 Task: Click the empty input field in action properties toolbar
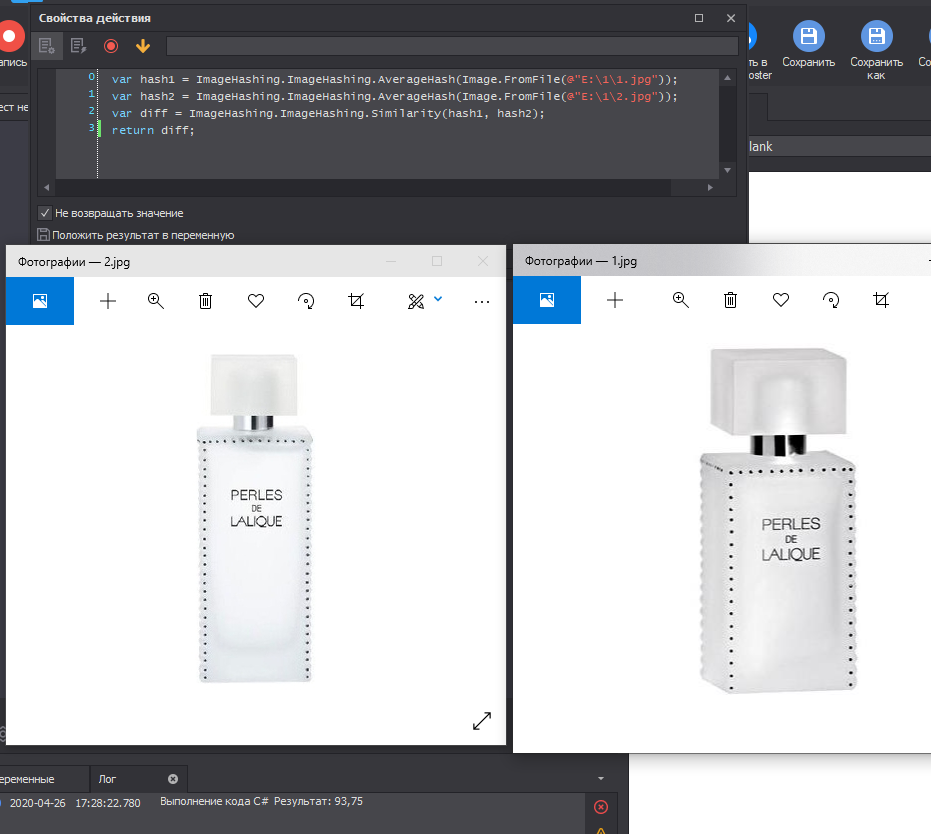[x=452, y=46]
